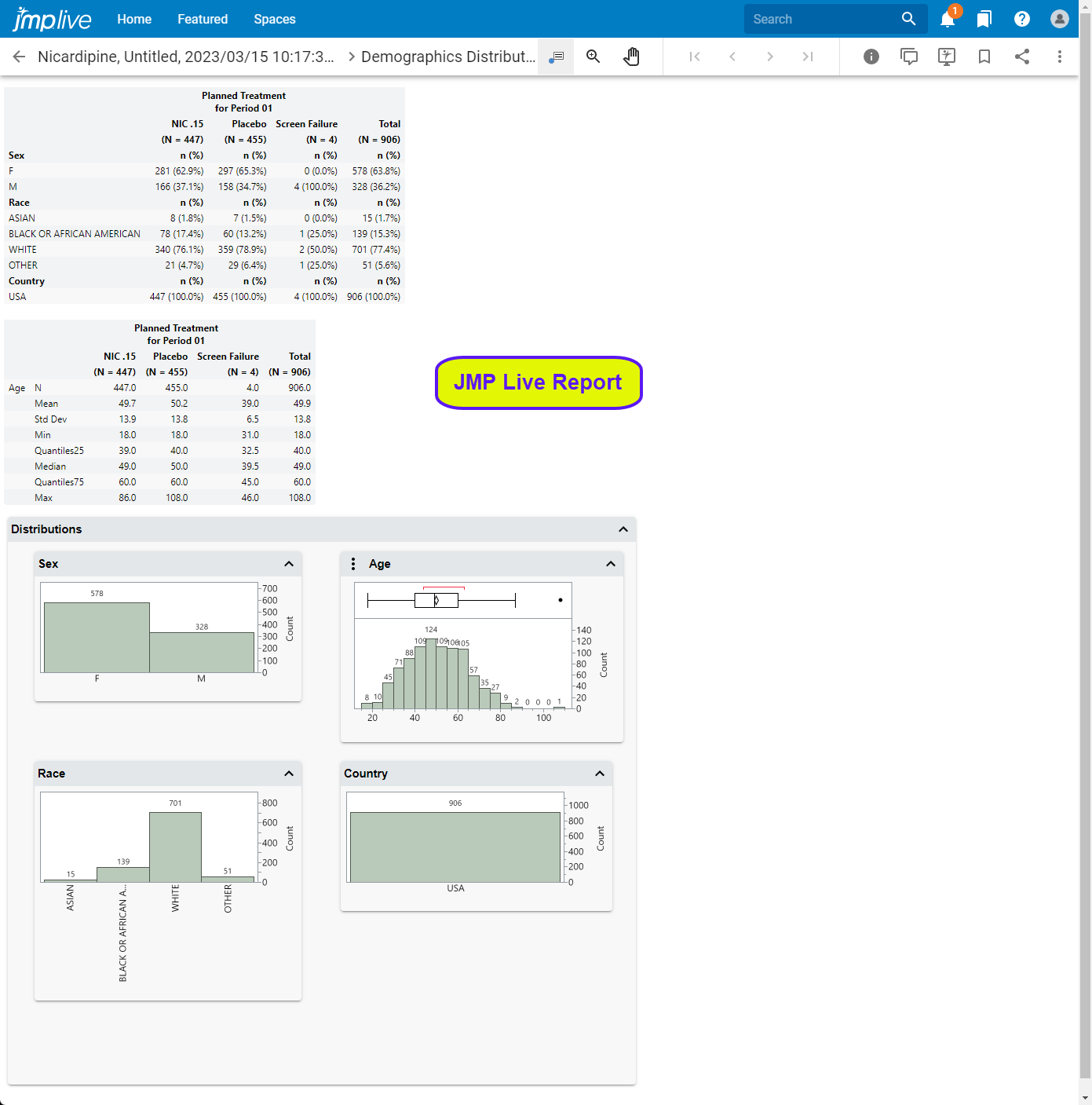Collapse the Distributions section

click(x=623, y=529)
